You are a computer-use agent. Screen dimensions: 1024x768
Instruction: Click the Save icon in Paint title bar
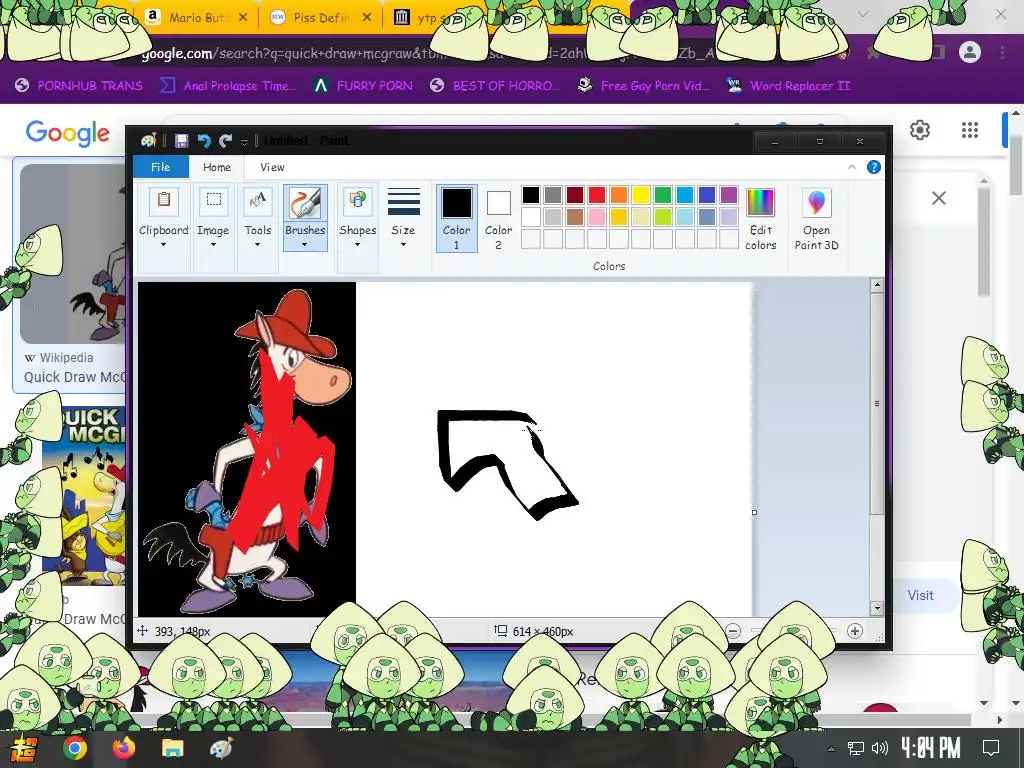182,140
